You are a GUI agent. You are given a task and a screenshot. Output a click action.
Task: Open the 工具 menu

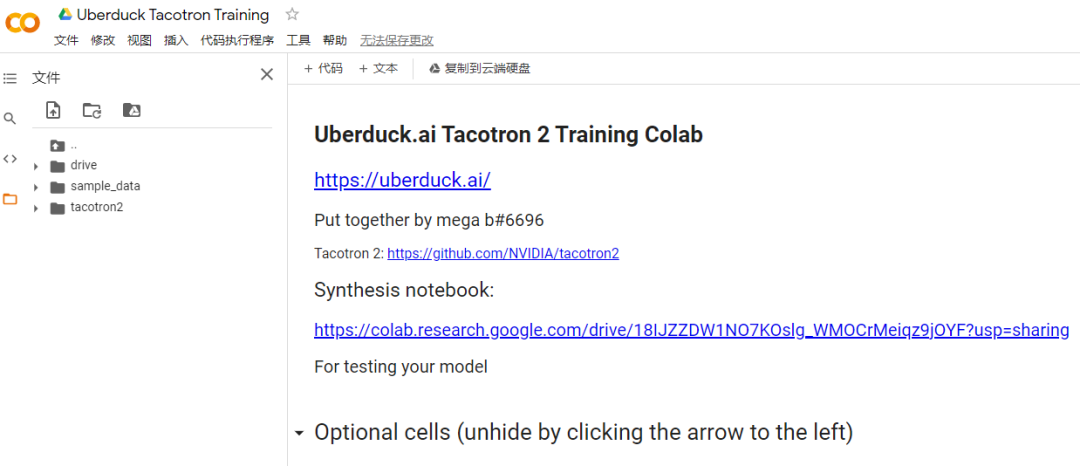298,41
